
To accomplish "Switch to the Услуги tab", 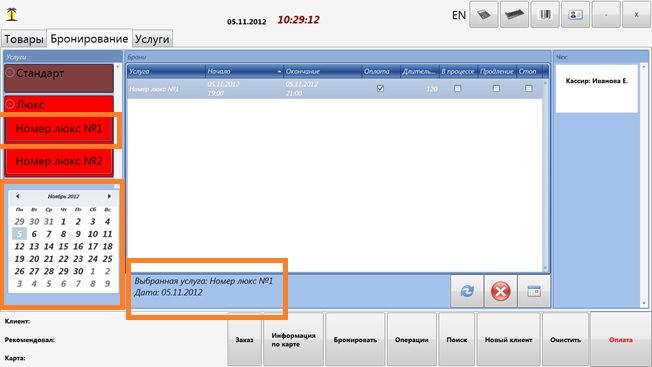I will tap(152, 39).
